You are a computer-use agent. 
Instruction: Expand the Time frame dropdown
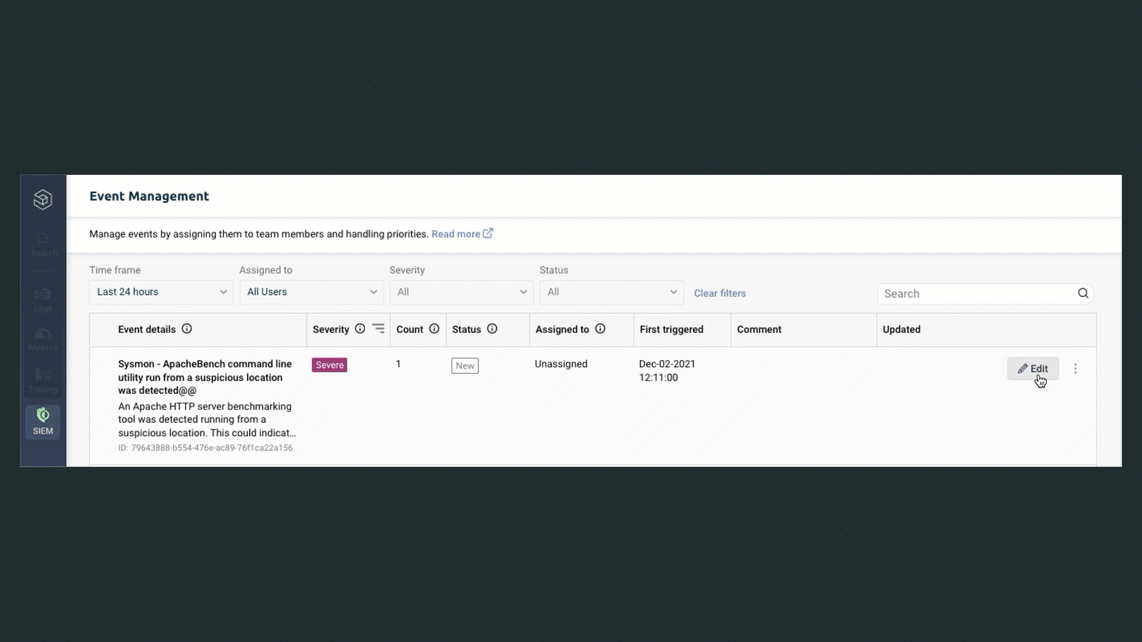(x=161, y=292)
